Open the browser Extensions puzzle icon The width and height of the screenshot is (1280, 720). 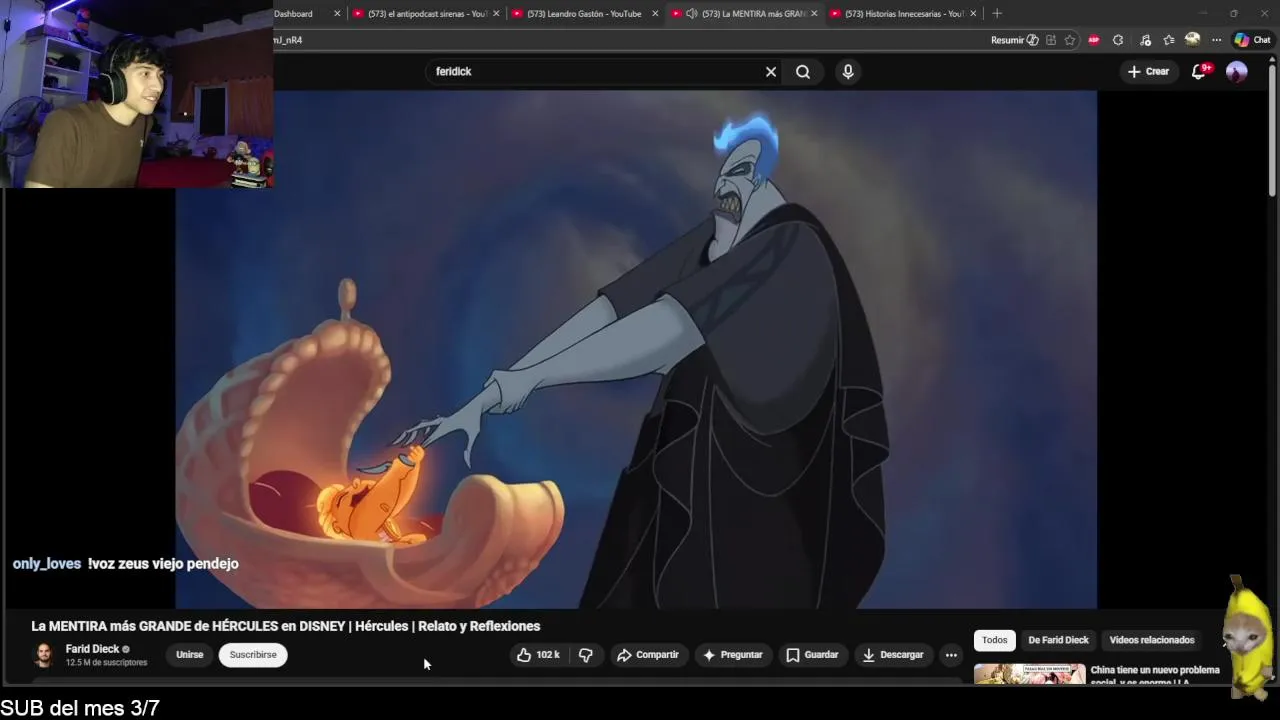[1118, 40]
